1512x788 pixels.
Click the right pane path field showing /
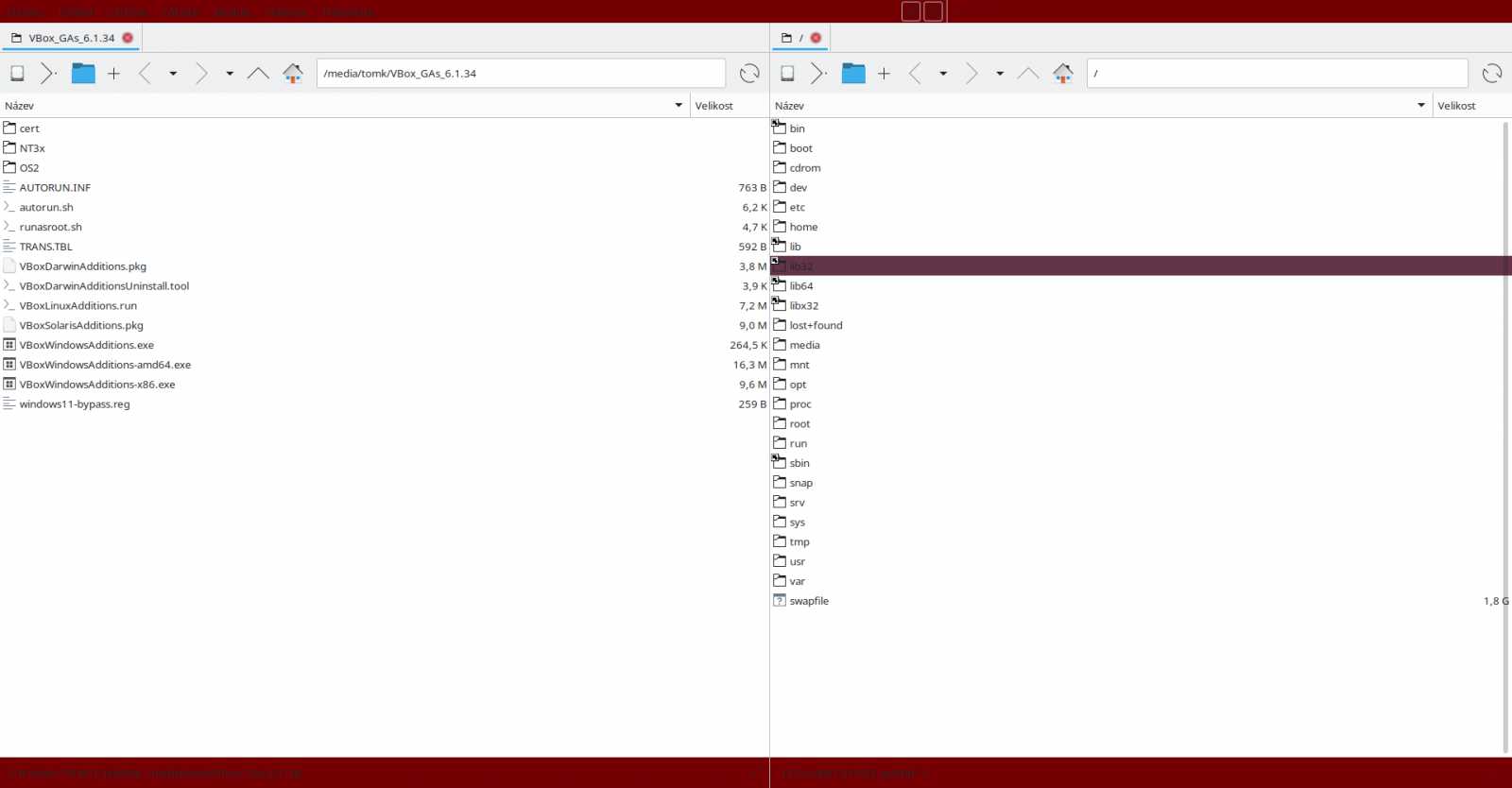[1278, 73]
